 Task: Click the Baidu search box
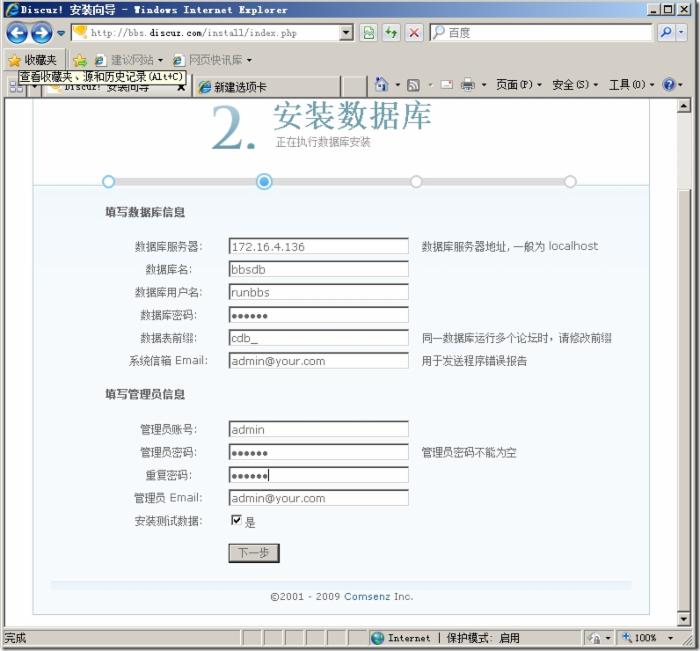541,33
